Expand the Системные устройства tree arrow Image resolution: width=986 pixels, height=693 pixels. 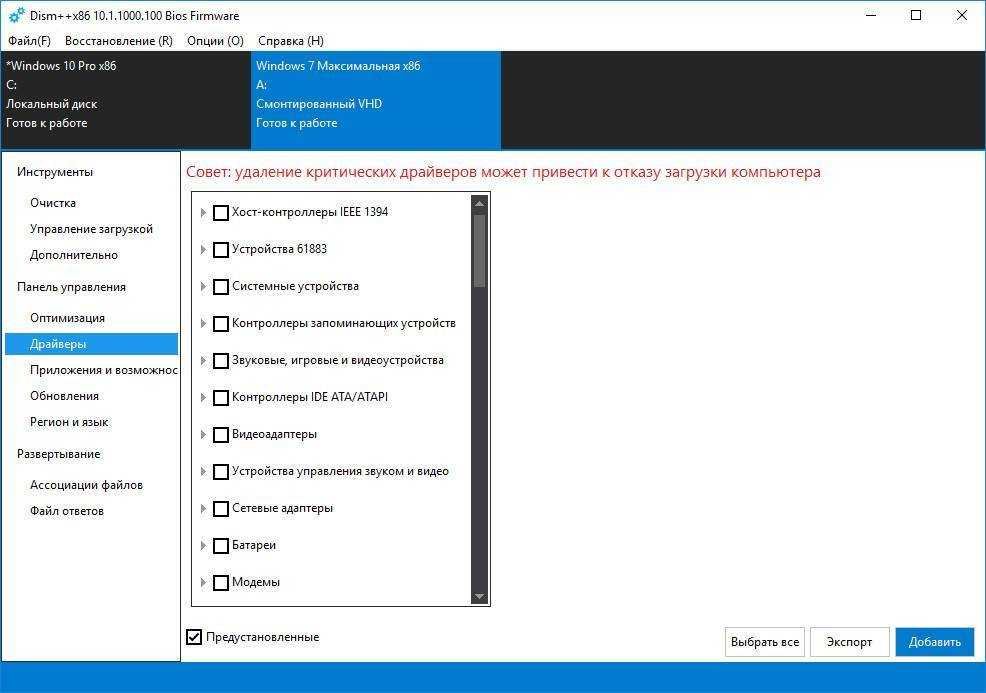(203, 287)
